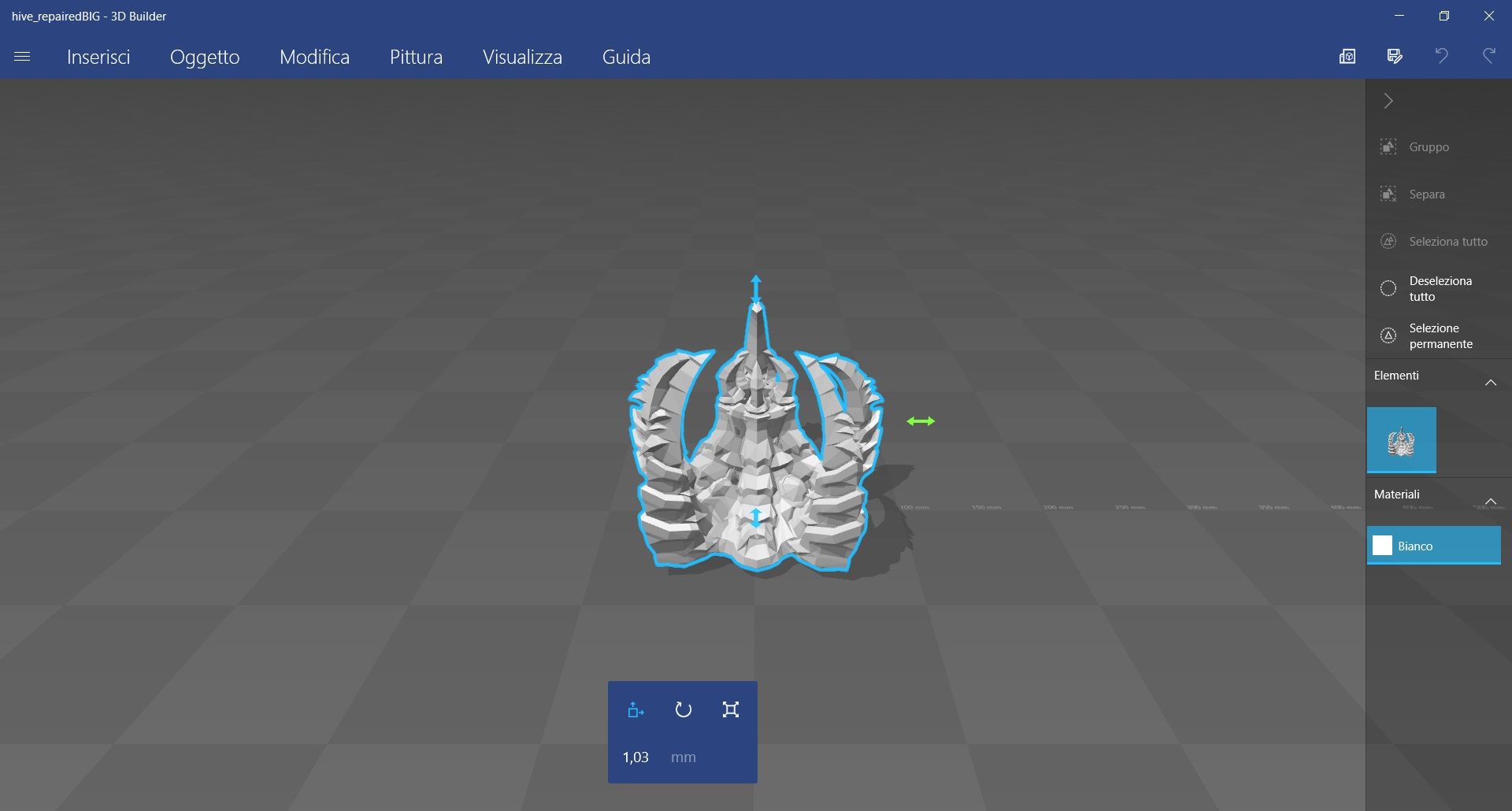Click Seleziona tutto

(1438, 242)
